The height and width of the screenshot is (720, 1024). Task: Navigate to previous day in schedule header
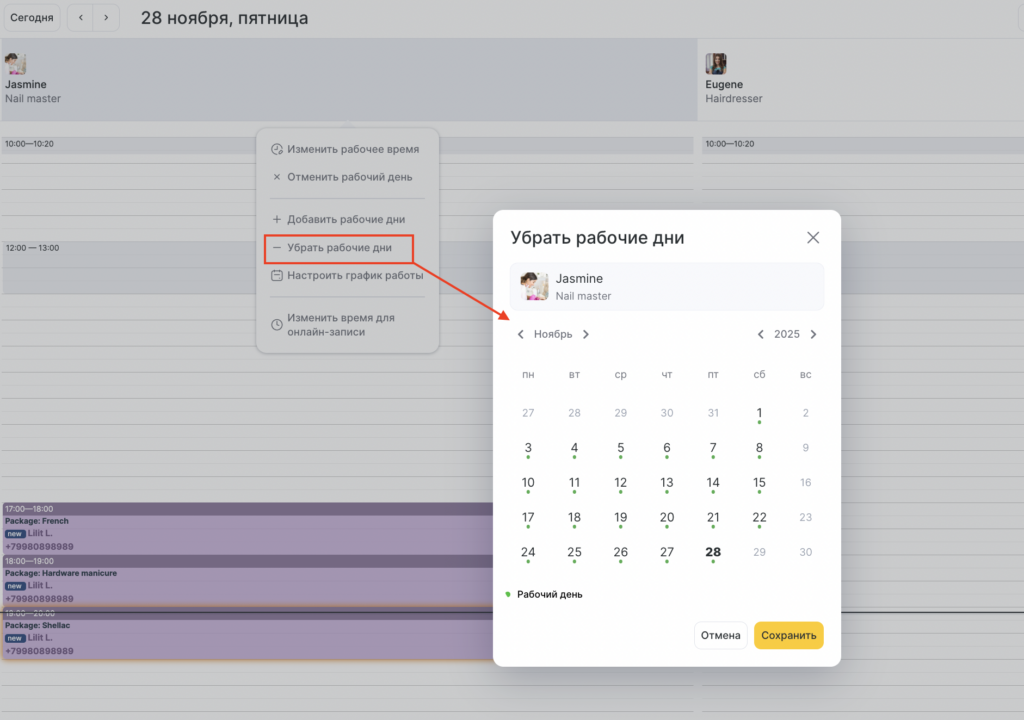point(81,18)
